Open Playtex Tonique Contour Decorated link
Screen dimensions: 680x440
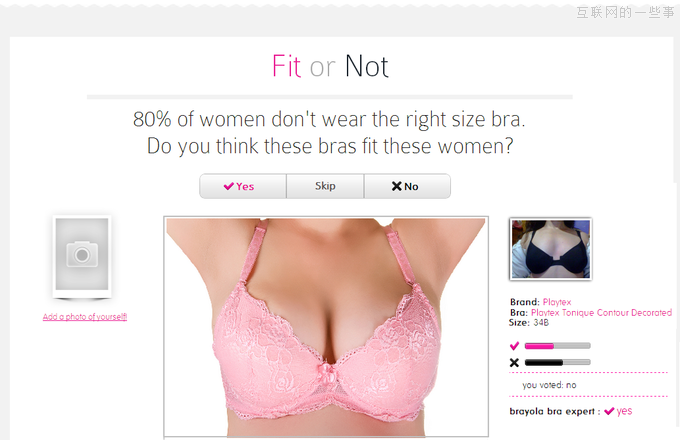602,313
